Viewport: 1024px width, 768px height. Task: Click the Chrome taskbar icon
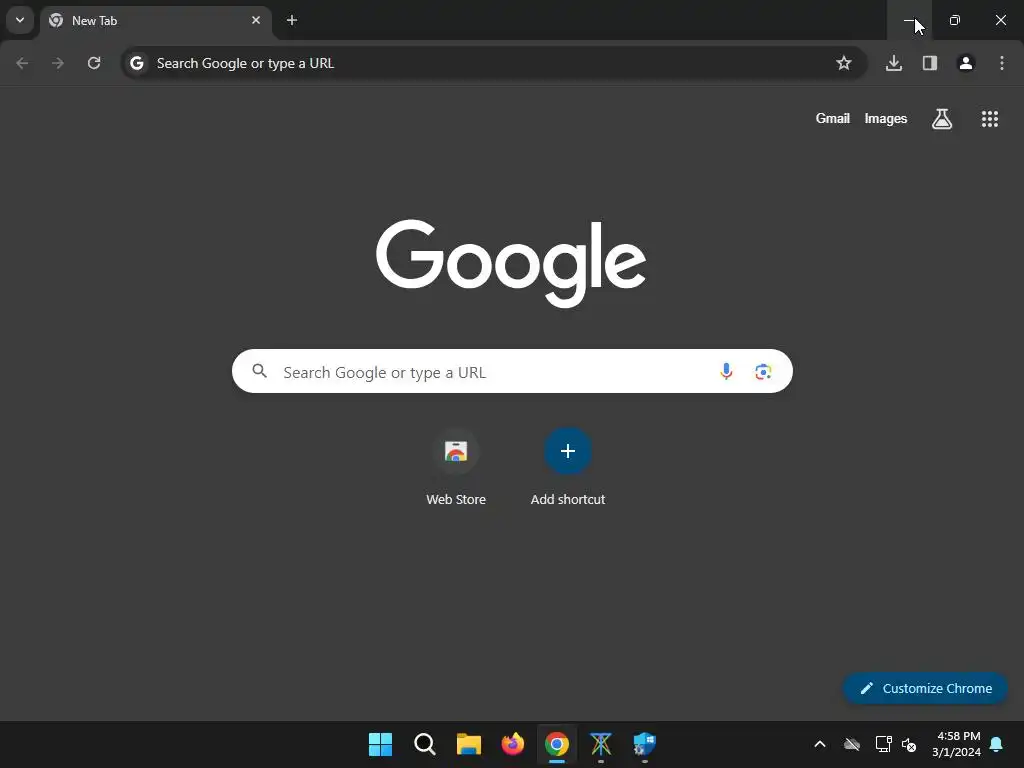click(x=556, y=744)
